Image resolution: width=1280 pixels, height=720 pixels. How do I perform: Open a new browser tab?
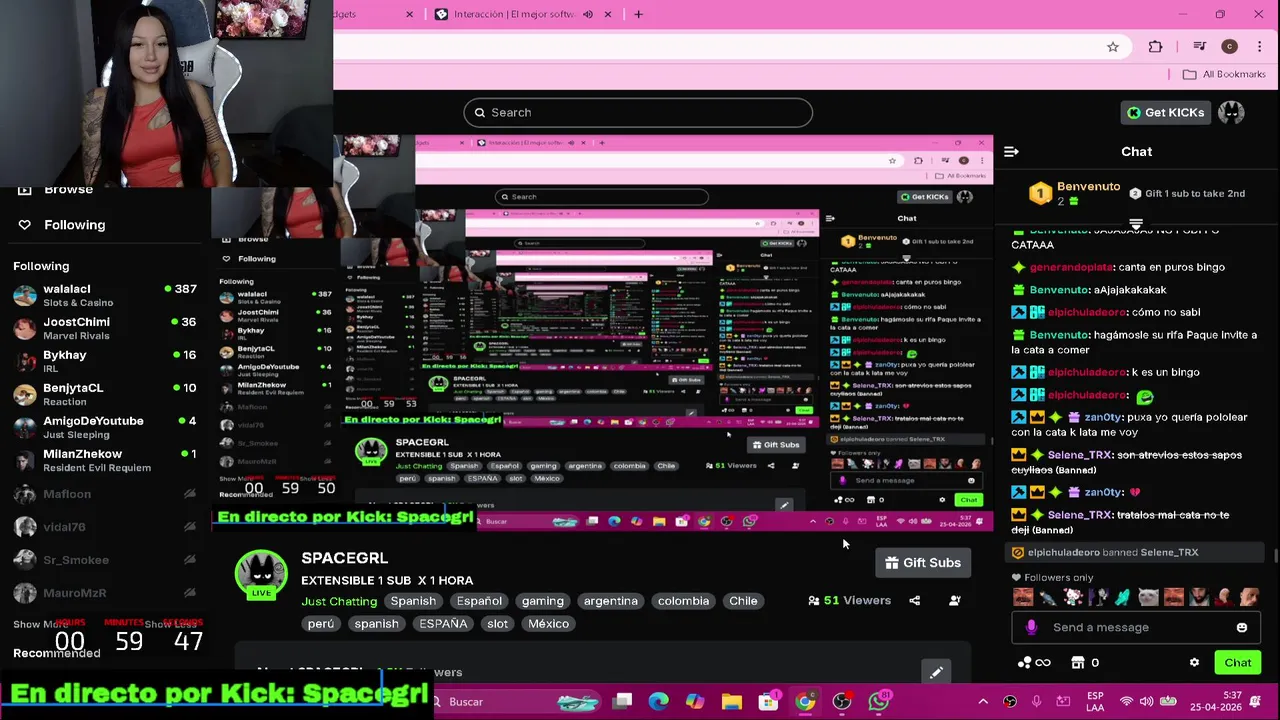(638, 14)
